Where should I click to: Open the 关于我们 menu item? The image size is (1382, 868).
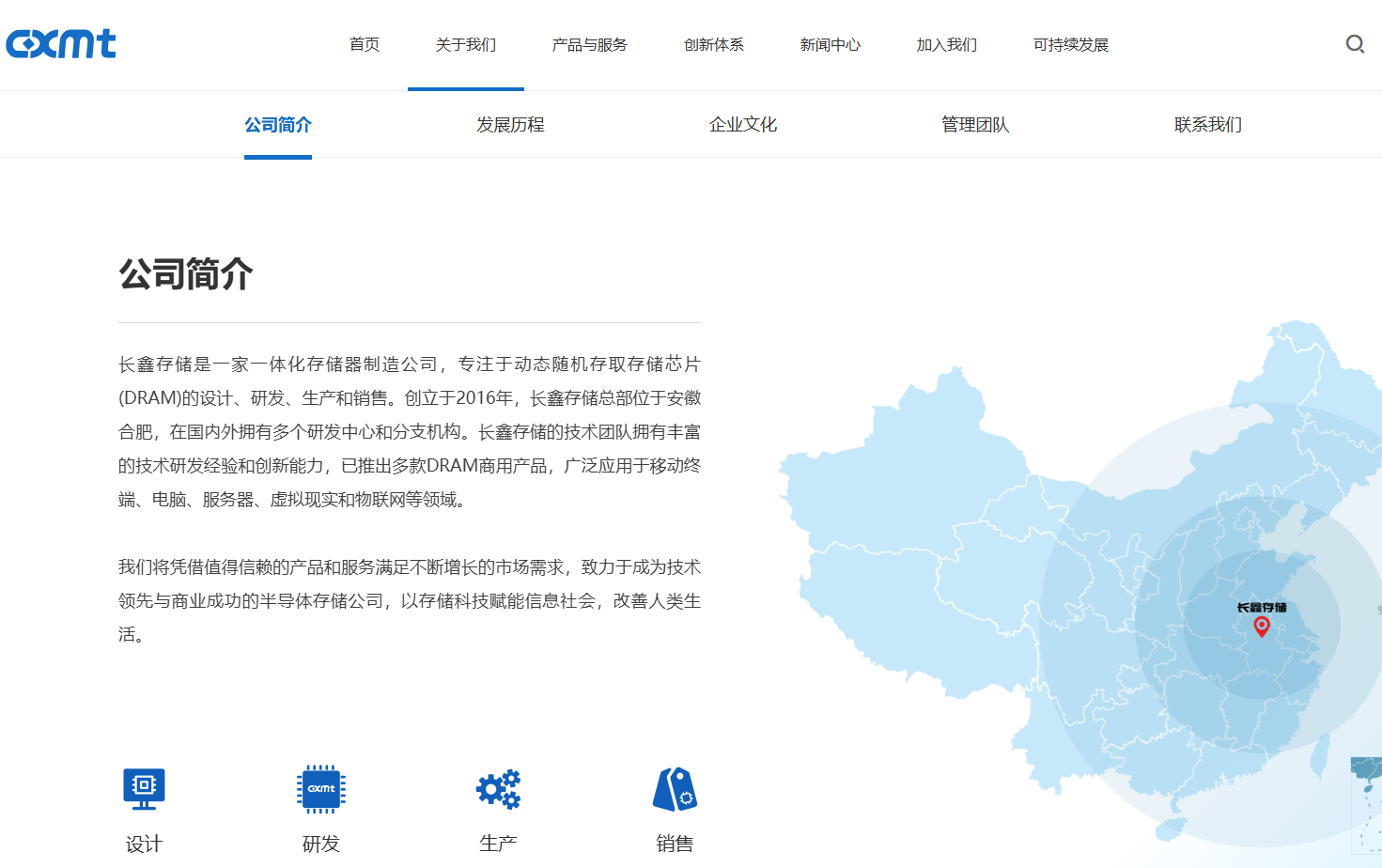tap(466, 45)
